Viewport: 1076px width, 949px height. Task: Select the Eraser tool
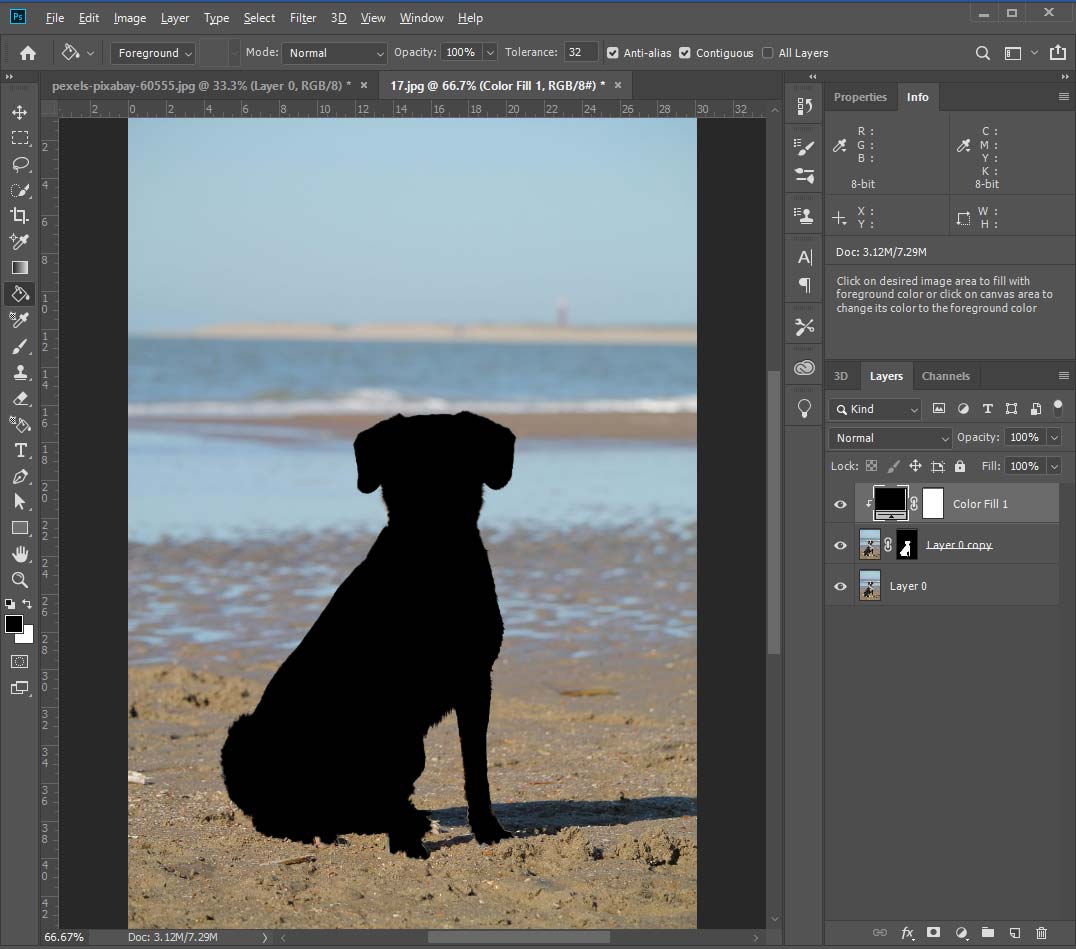[x=19, y=398]
